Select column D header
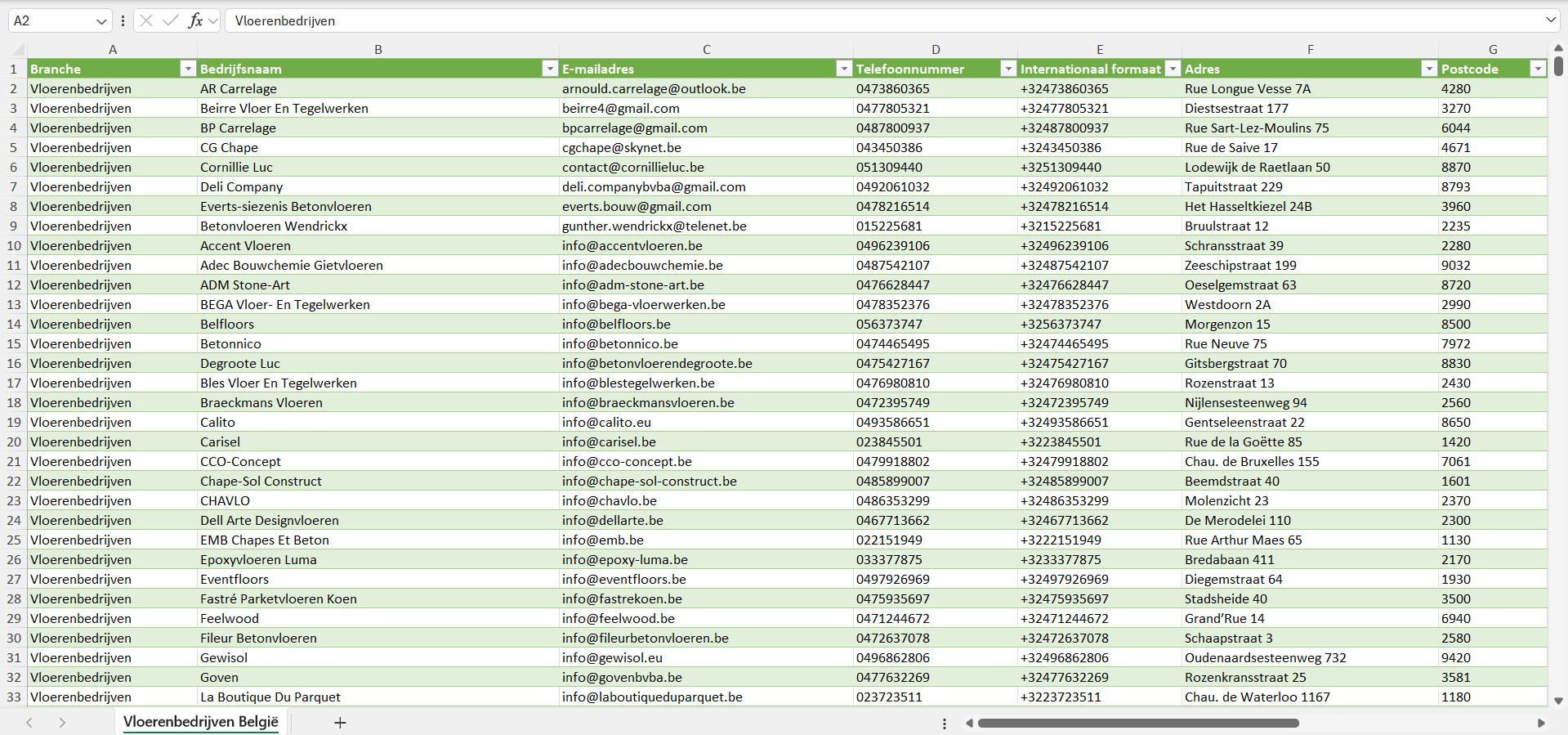Image resolution: width=1568 pixels, height=735 pixels. 936,49
